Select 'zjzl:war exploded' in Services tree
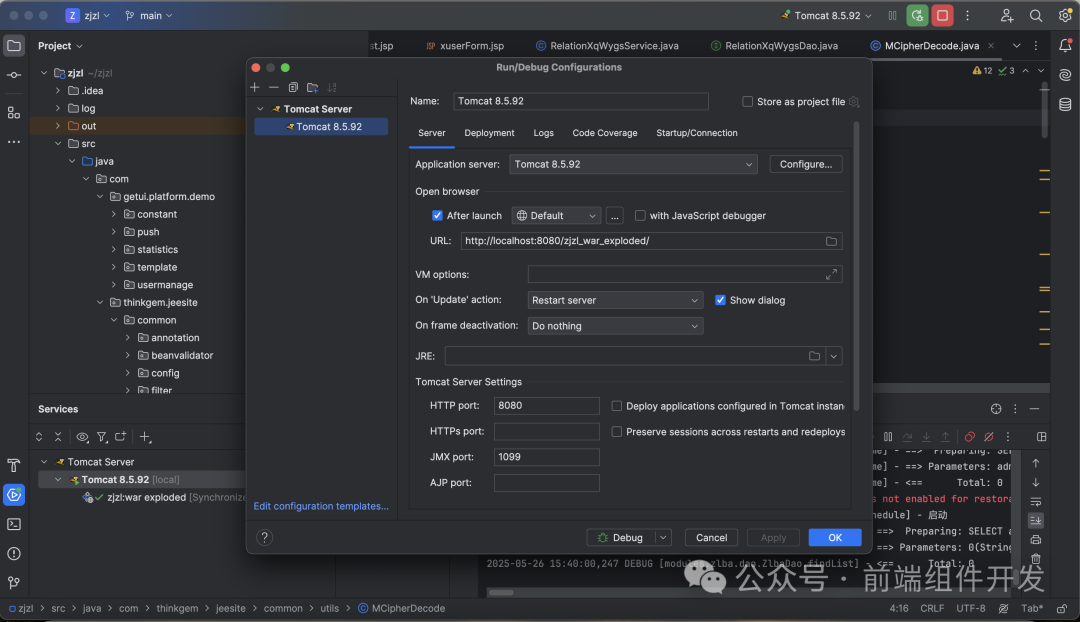The height and width of the screenshot is (622, 1080). click(146, 497)
